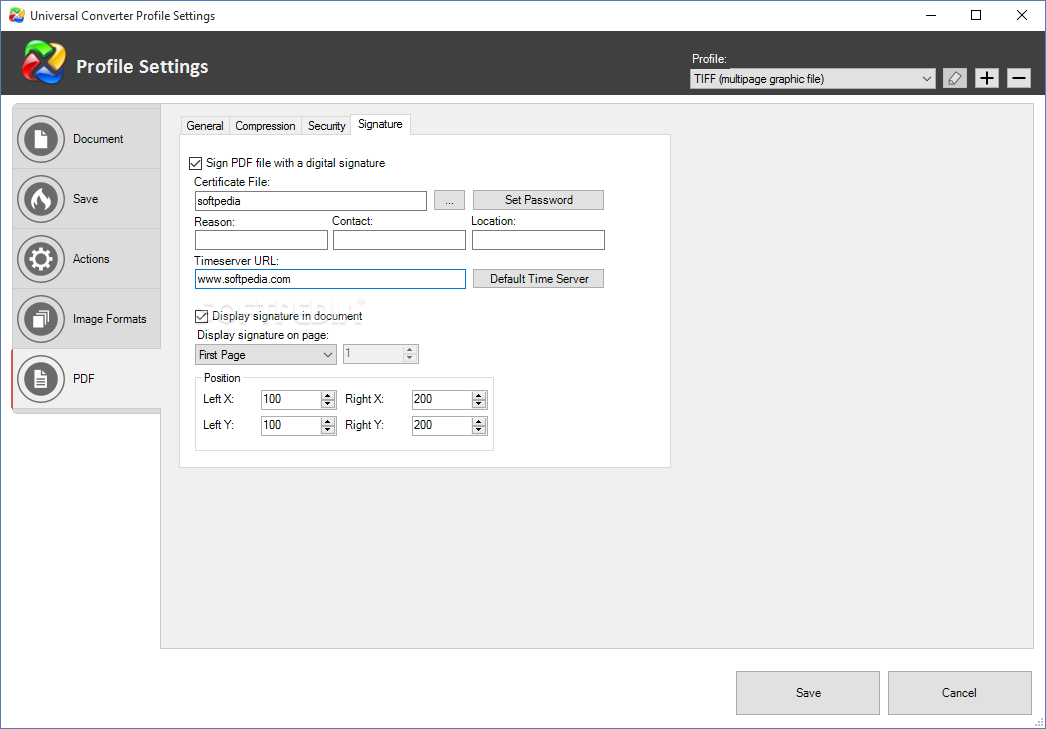Minimize the Profile Settings window

[x=931, y=15]
